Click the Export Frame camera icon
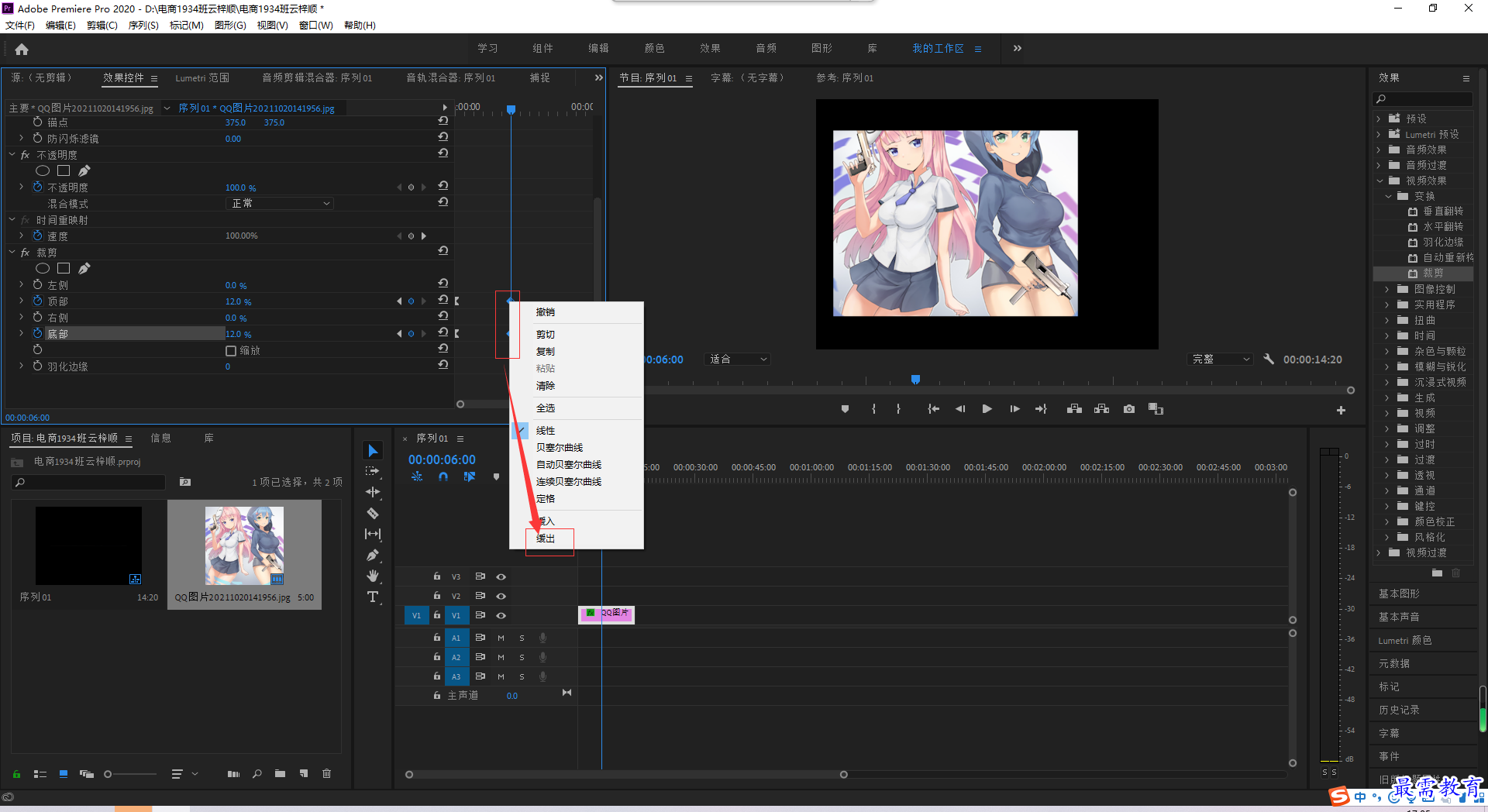The image size is (1488, 812). 1129,409
